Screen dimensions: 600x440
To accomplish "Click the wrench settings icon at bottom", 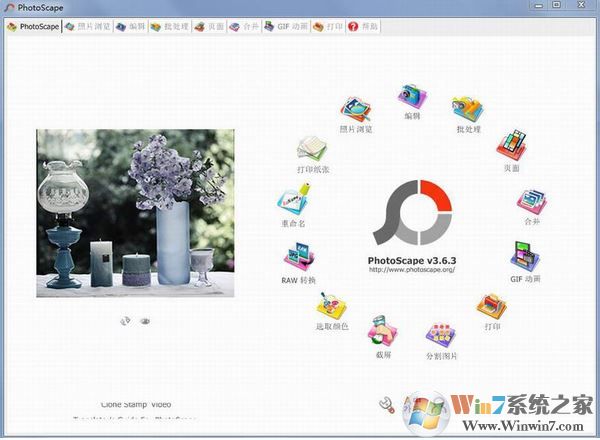I will point(387,405).
